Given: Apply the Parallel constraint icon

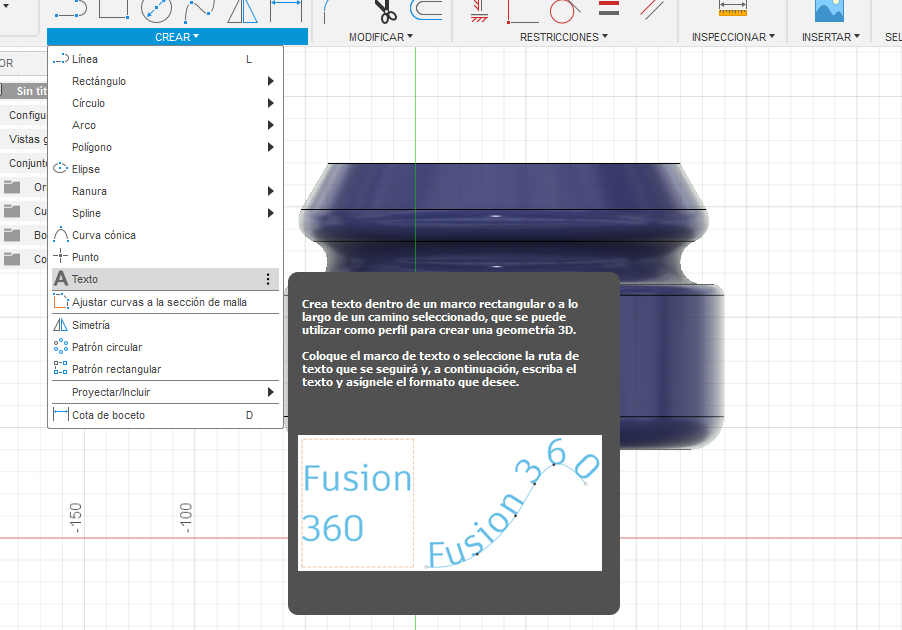Looking at the screenshot, I should tap(652, 9).
